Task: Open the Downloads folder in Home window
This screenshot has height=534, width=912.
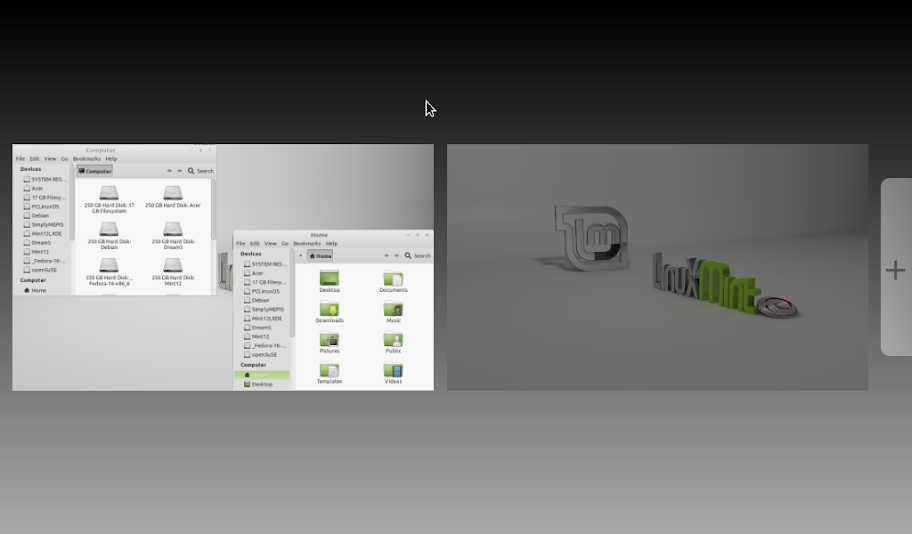Action: click(329, 312)
